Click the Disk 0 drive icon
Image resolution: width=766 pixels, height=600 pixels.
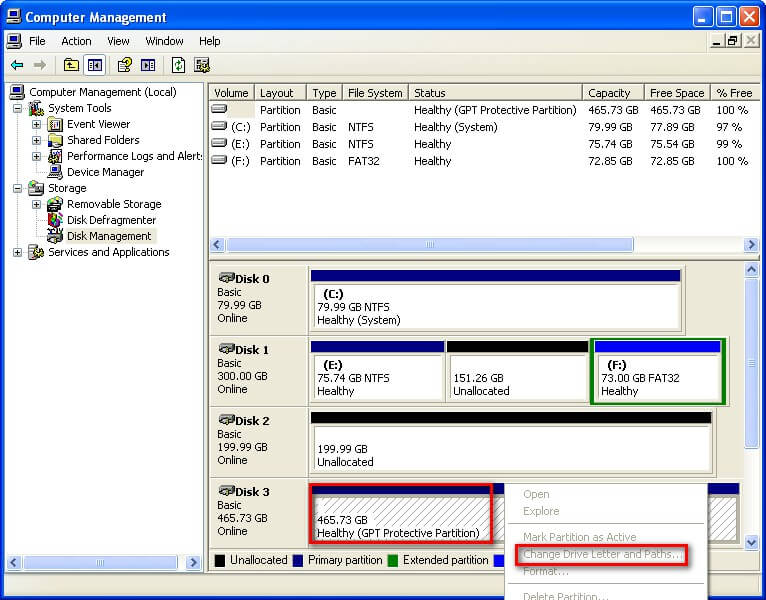pos(226,278)
